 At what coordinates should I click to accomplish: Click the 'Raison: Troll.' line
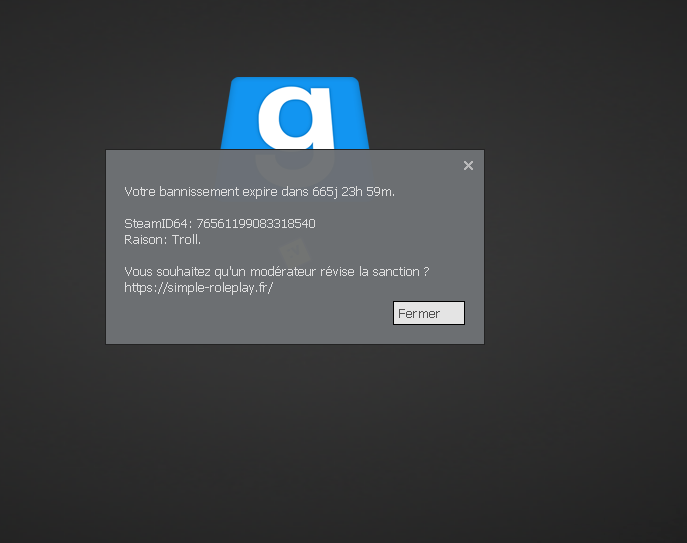pyautogui.click(x=163, y=240)
